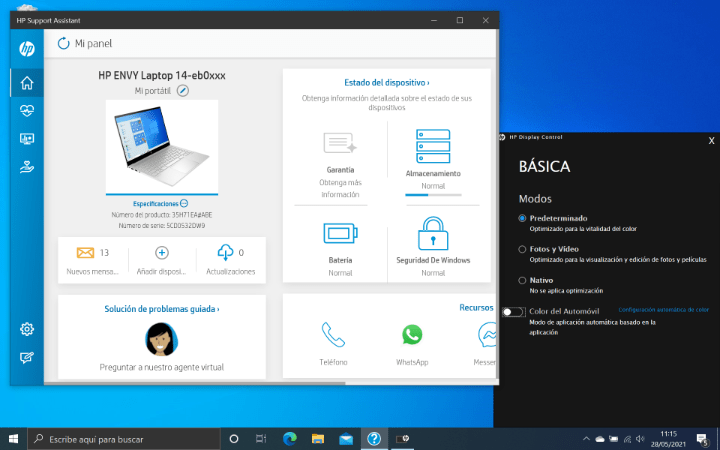Open the feedback icon in sidebar
Image resolution: width=720 pixels, height=450 pixels.
pyautogui.click(x=27, y=358)
